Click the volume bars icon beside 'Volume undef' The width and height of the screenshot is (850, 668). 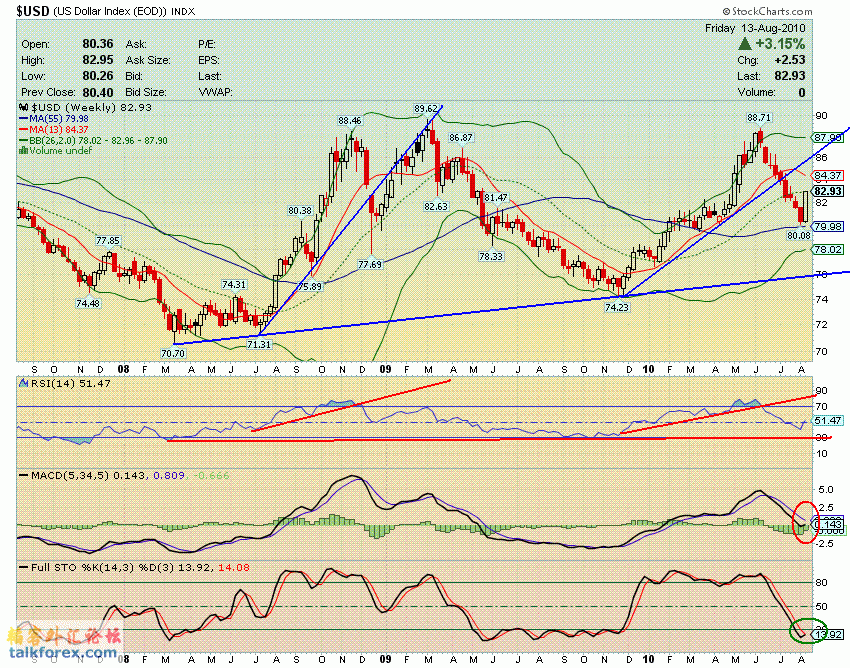pyautogui.click(x=23, y=150)
